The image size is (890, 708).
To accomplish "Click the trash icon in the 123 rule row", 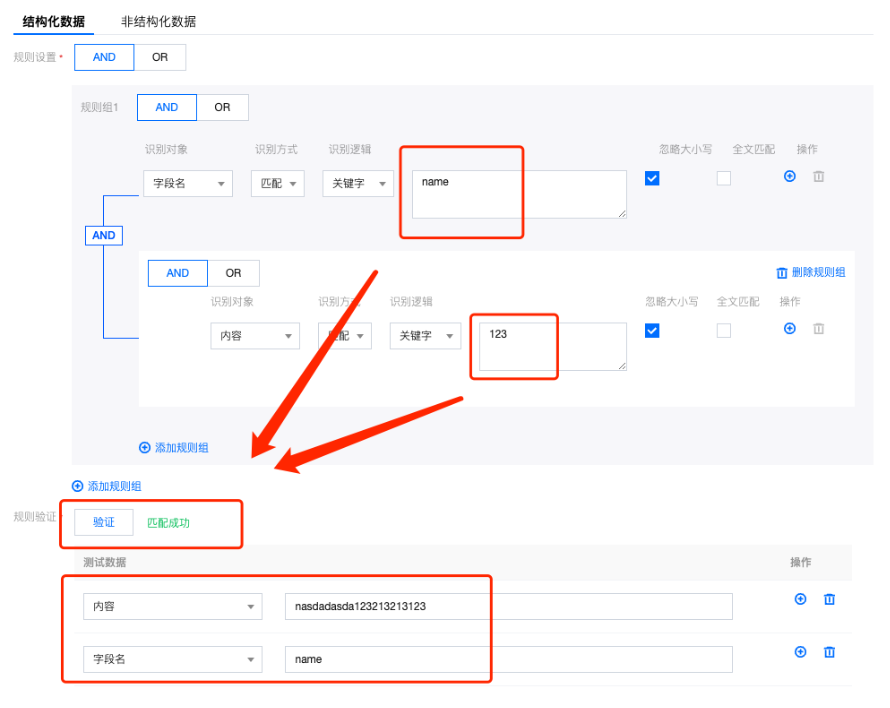I will 819,328.
